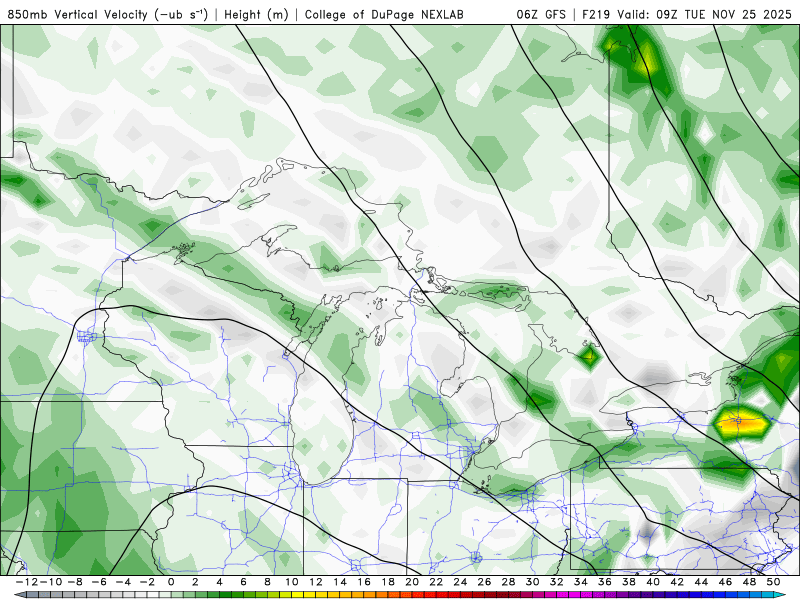Click the '32' legend value
Viewport: 800px width, 600px height.
click(x=557, y=582)
